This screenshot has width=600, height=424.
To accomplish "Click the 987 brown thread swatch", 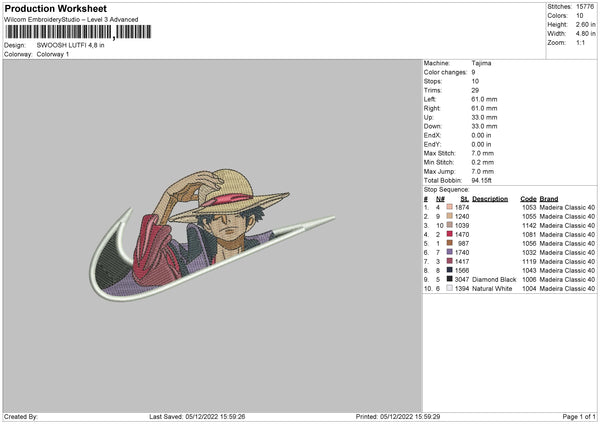I will coord(449,243).
